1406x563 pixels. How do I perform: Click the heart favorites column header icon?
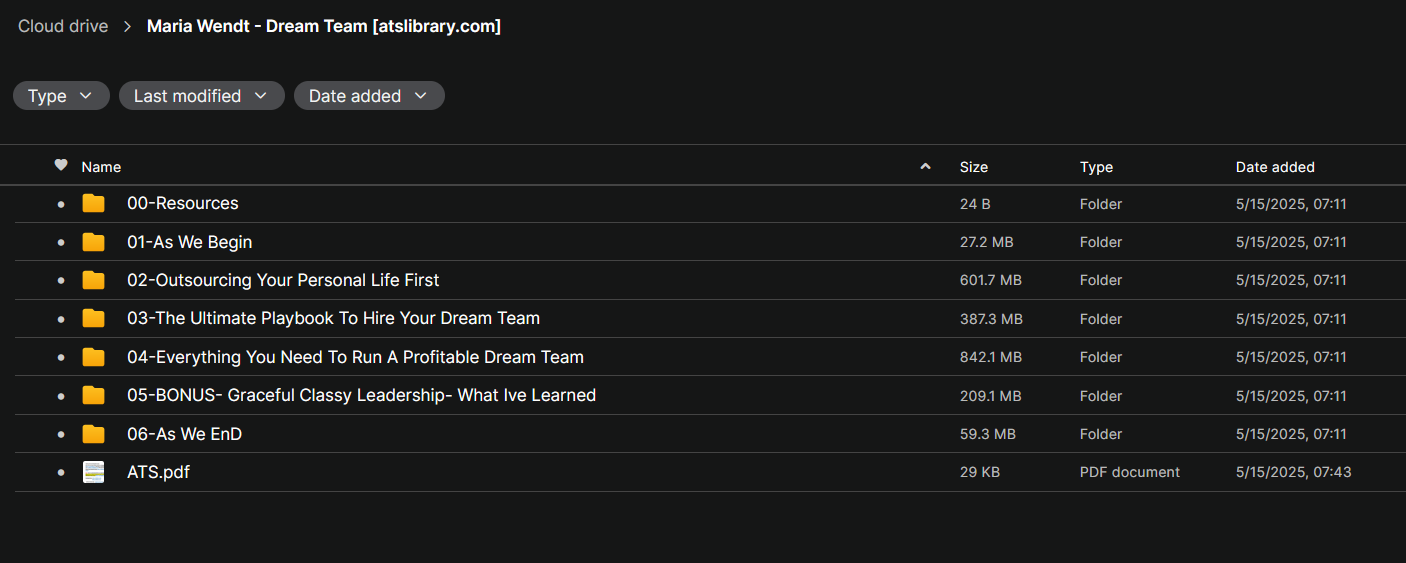tap(61, 166)
